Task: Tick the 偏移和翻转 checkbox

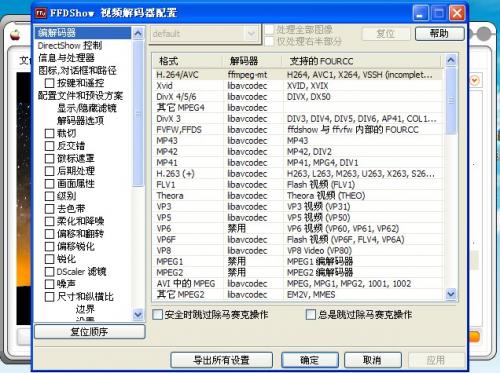Action: click(49, 234)
